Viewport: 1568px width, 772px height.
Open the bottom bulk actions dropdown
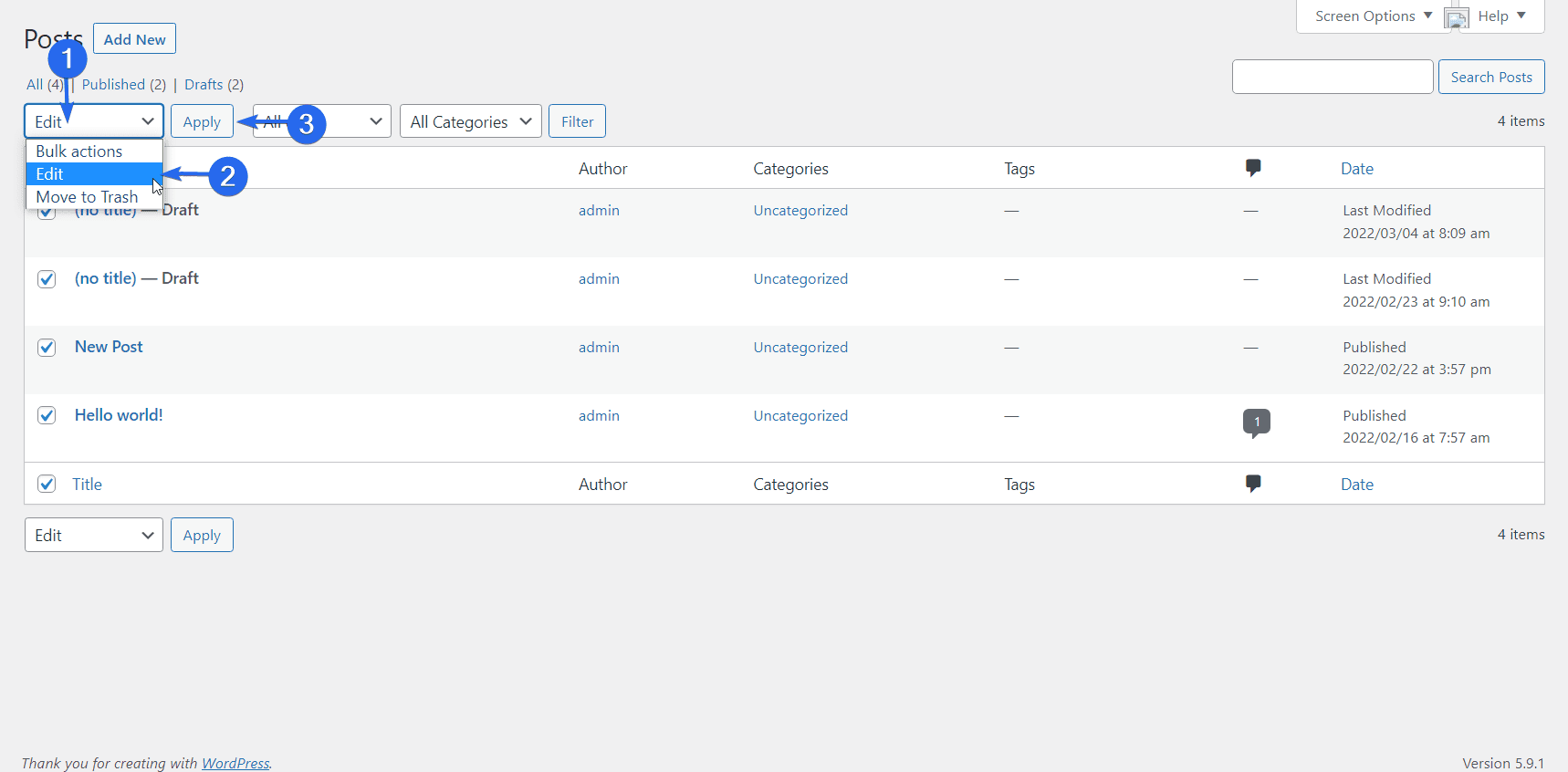pos(93,536)
